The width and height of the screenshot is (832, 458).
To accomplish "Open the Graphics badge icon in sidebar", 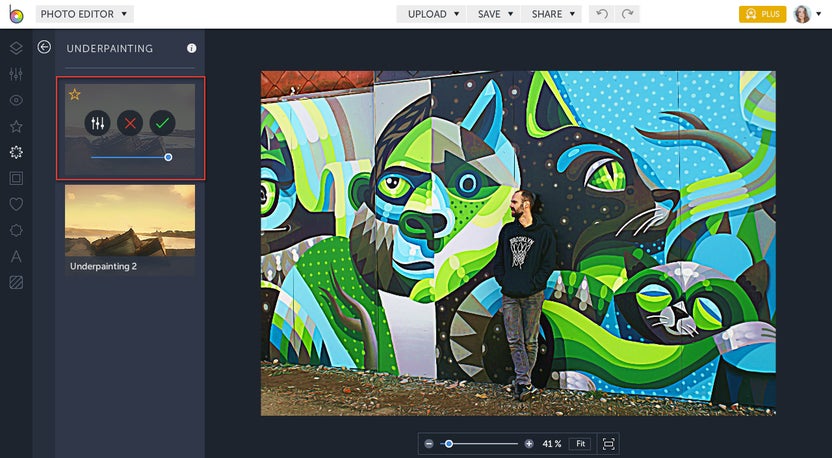I will coord(16,230).
